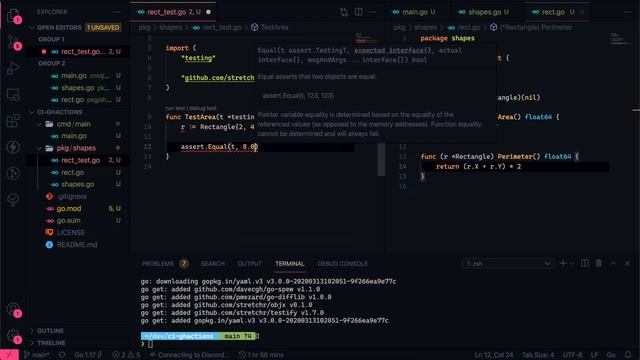The image size is (640, 360).
Task: Click Ln 12, Col 24 in status bar
Action: tap(493, 355)
